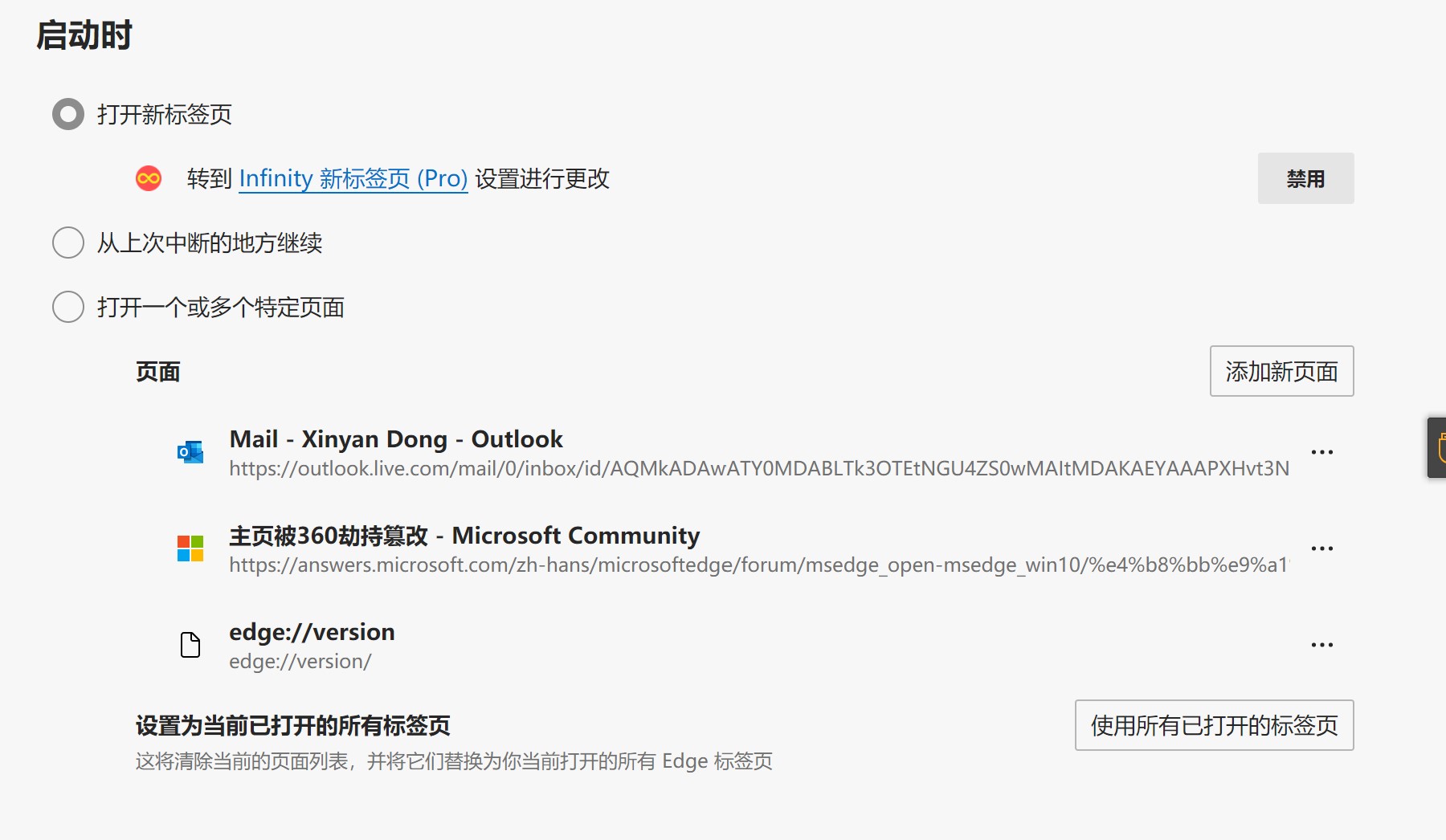The width and height of the screenshot is (1446, 840).
Task: Click the dark side panel tab icon
Action: 1438,447
